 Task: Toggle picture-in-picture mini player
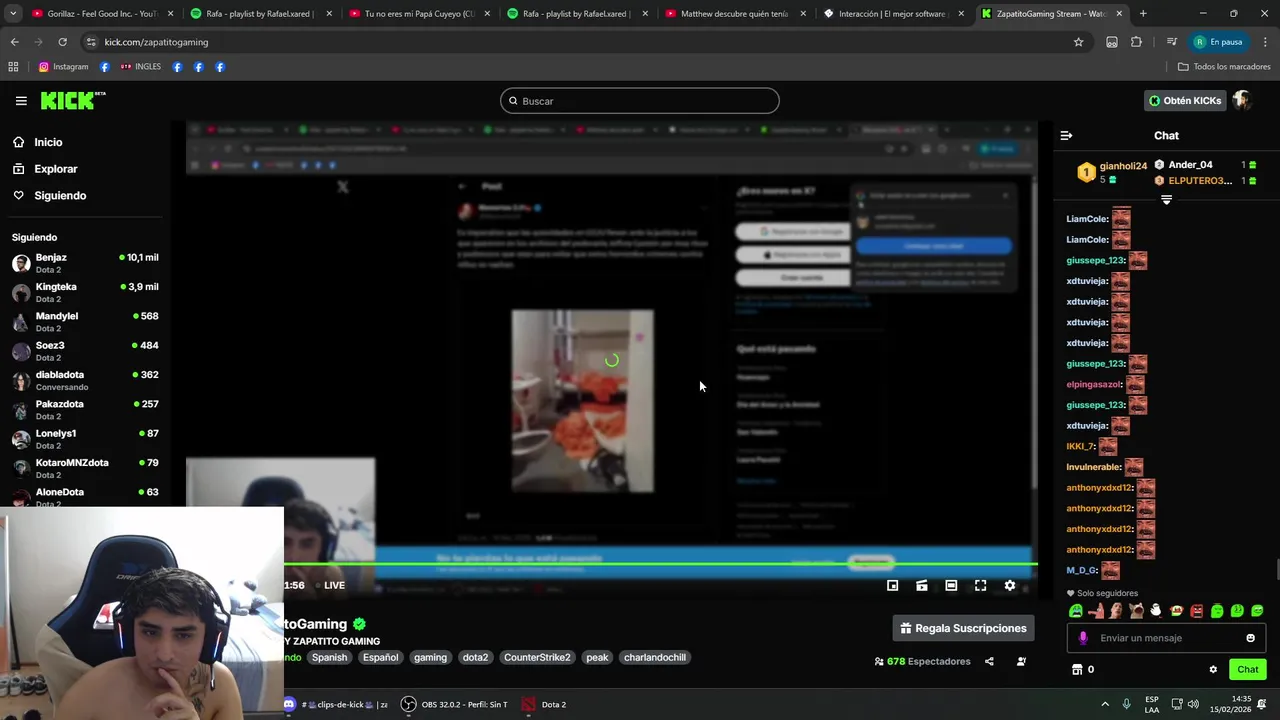point(892,585)
